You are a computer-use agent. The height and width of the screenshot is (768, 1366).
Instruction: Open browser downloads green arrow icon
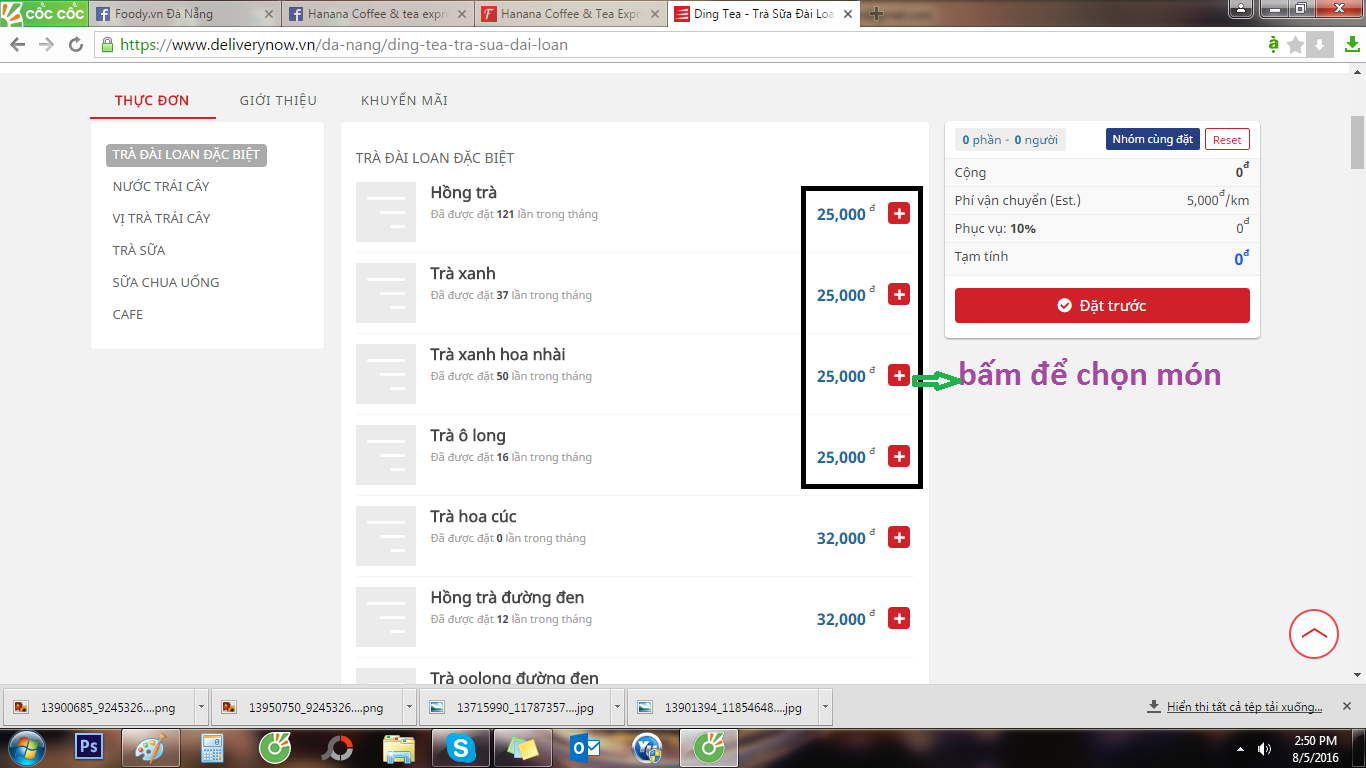[x=1350, y=45]
